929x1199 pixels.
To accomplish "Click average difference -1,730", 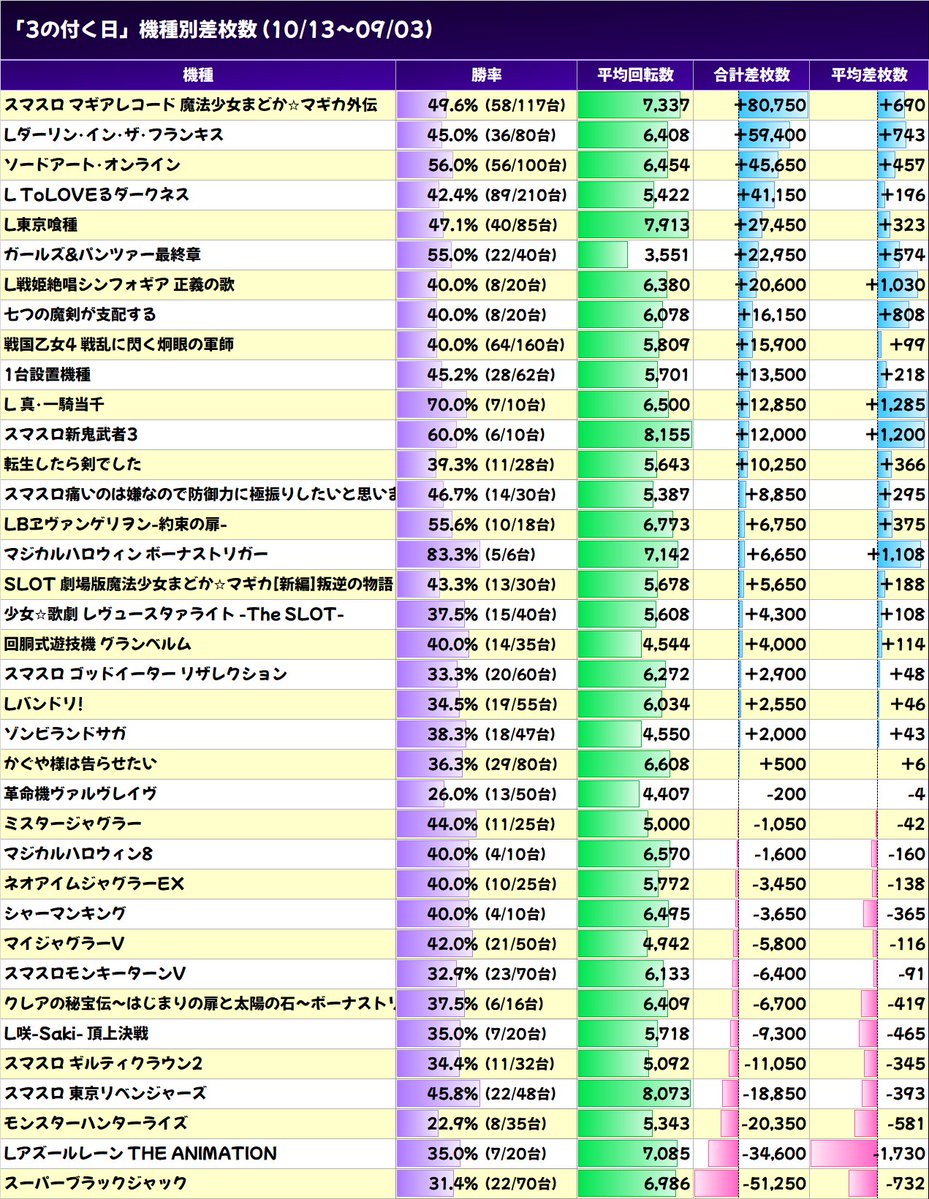I will (x=899, y=1153).
